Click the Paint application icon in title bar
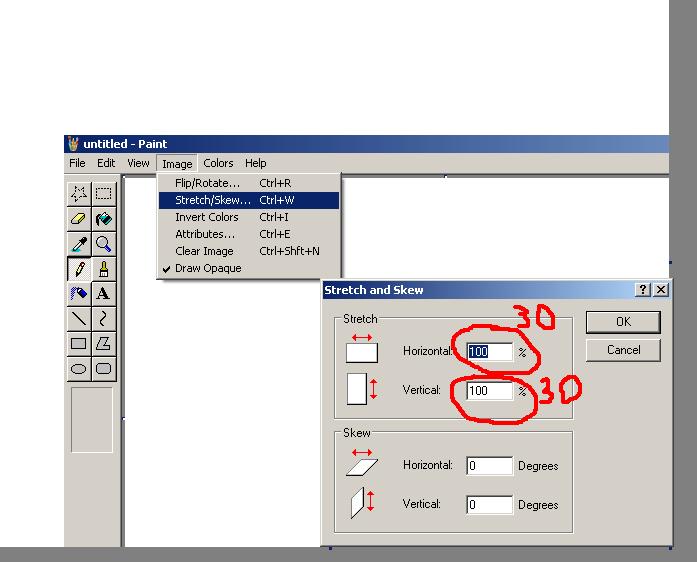Viewport: 697px width, 562px height. point(73,144)
